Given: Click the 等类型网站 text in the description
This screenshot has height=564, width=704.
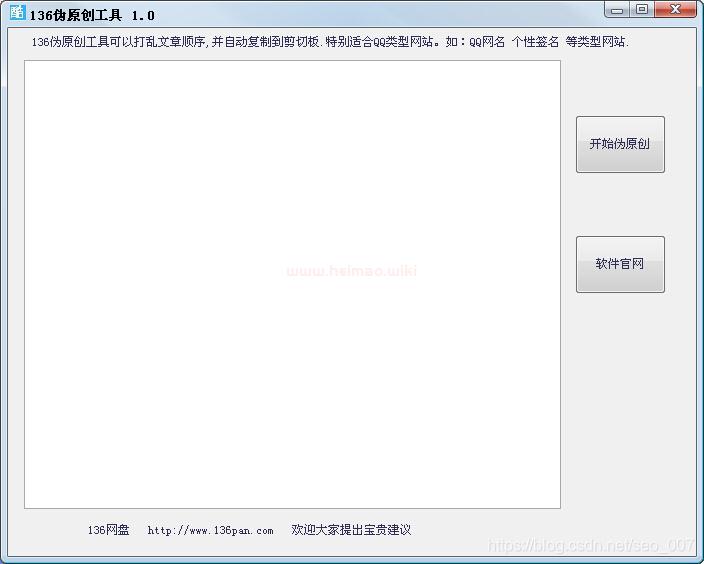Looking at the screenshot, I should click(596, 42).
